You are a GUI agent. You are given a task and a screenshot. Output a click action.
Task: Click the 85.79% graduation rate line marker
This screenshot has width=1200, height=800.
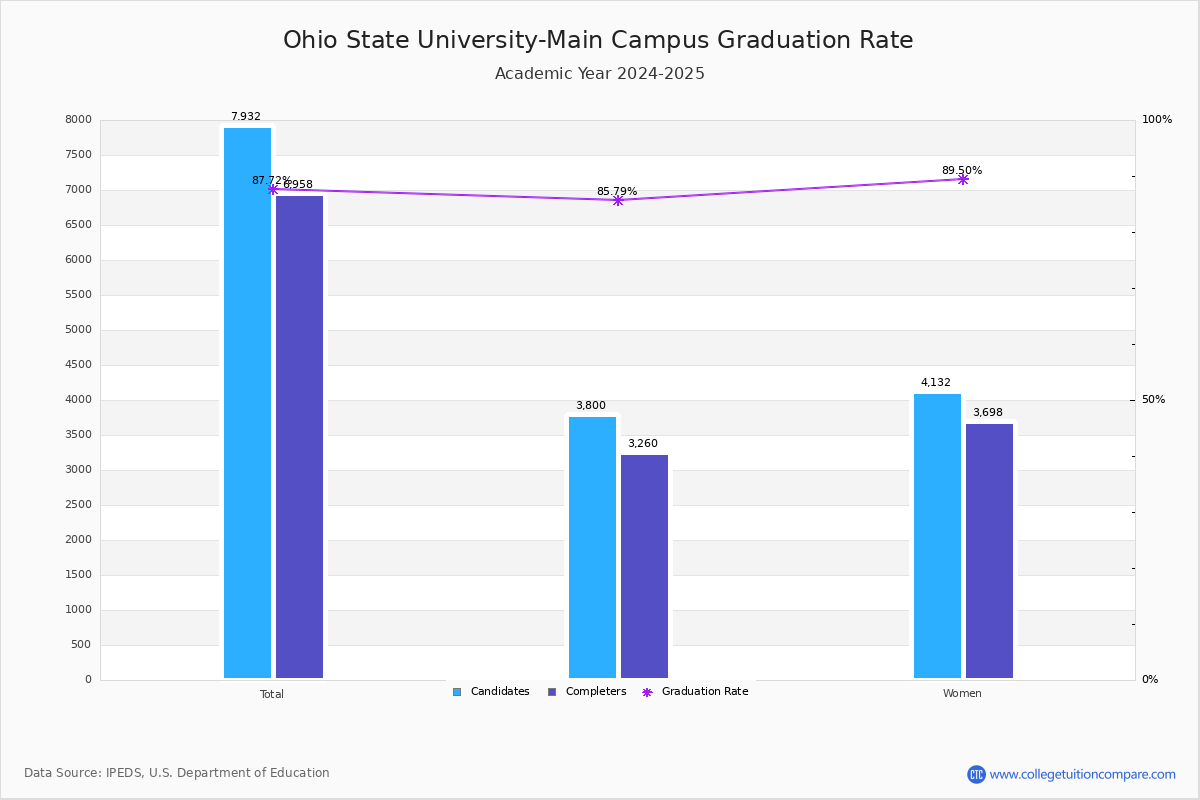[617, 200]
